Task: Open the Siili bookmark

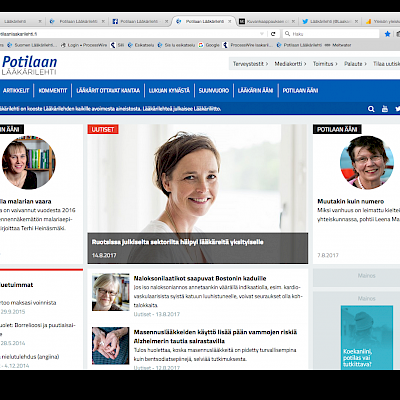Action: [118, 45]
